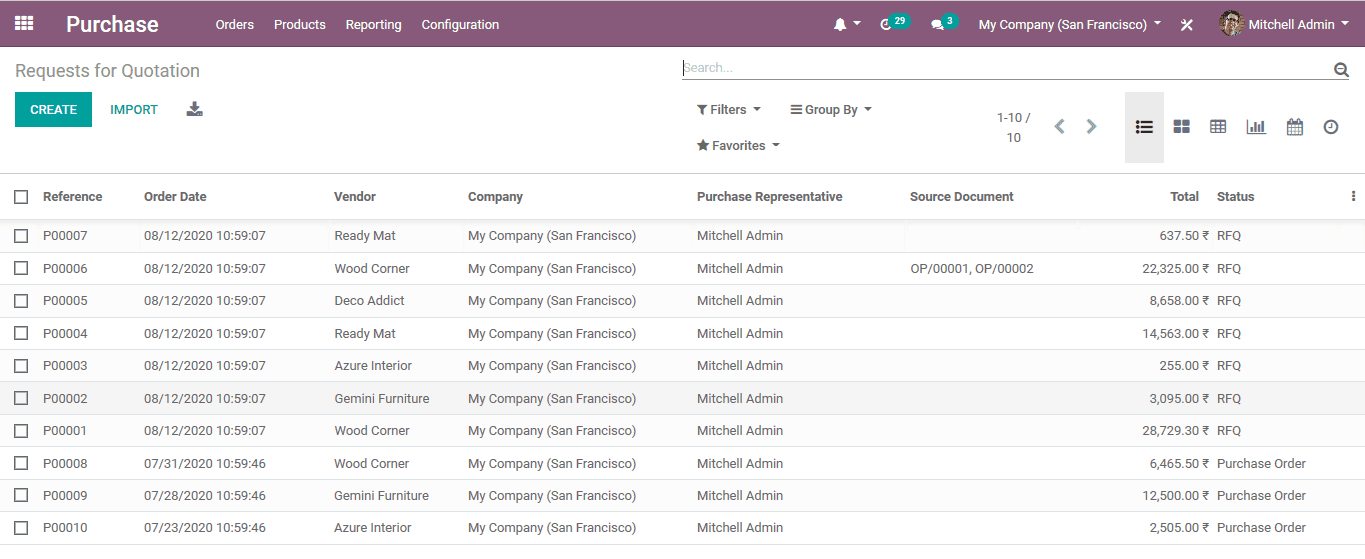Open optional columns three-dot menu
1365x559 pixels.
click(x=1353, y=197)
